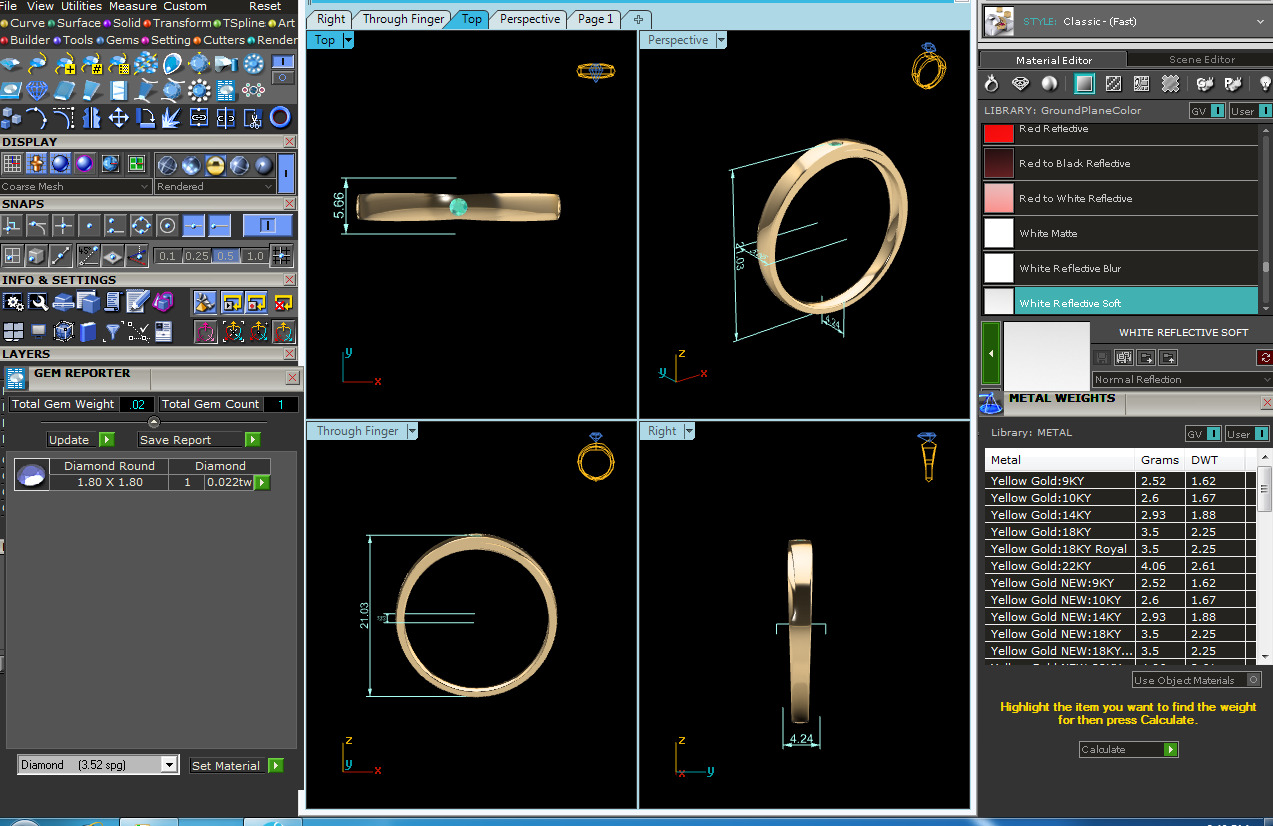
Task: Select the wireframe diamond gem icon
Action: [37, 91]
